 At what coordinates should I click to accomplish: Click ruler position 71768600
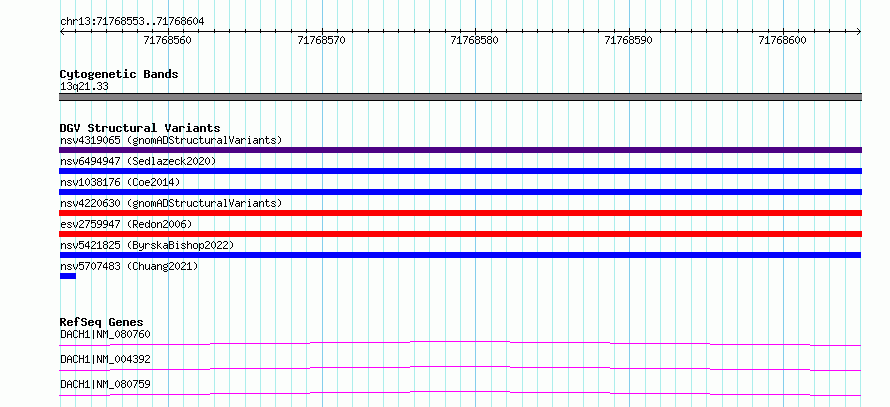[782, 40]
